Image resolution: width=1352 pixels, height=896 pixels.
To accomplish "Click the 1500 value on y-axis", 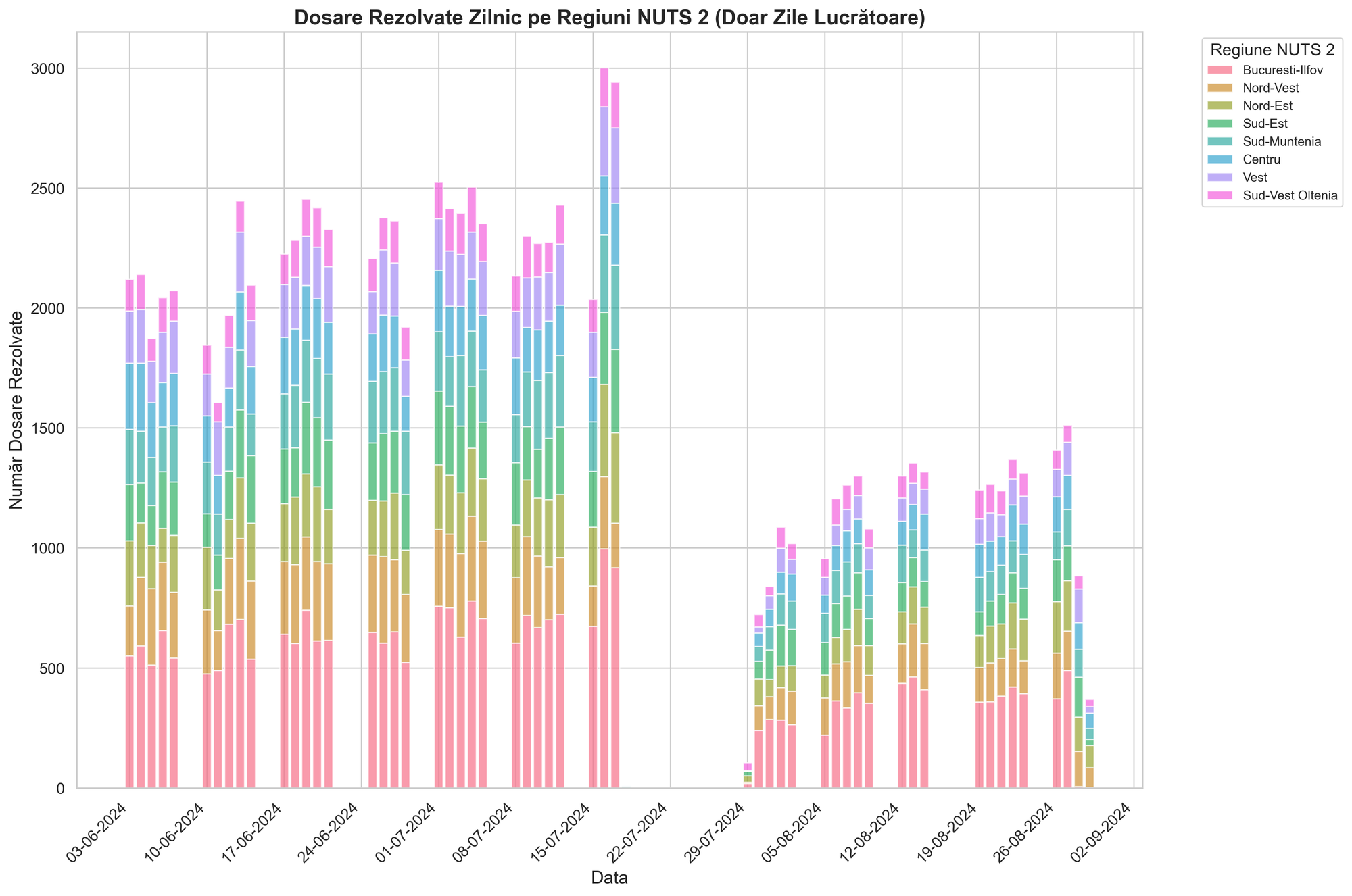I will pyautogui.click(x=49, y=428).
